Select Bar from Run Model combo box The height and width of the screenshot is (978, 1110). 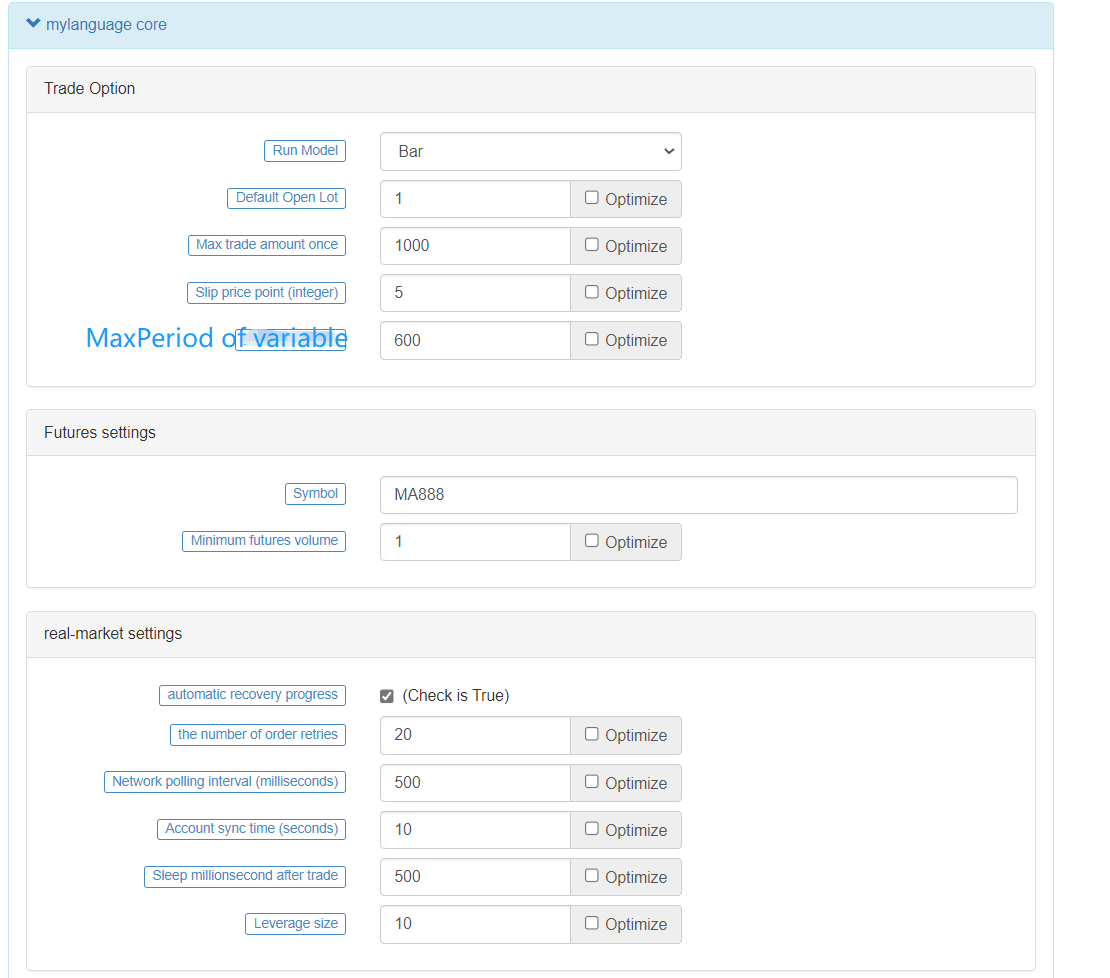(530, 151)
